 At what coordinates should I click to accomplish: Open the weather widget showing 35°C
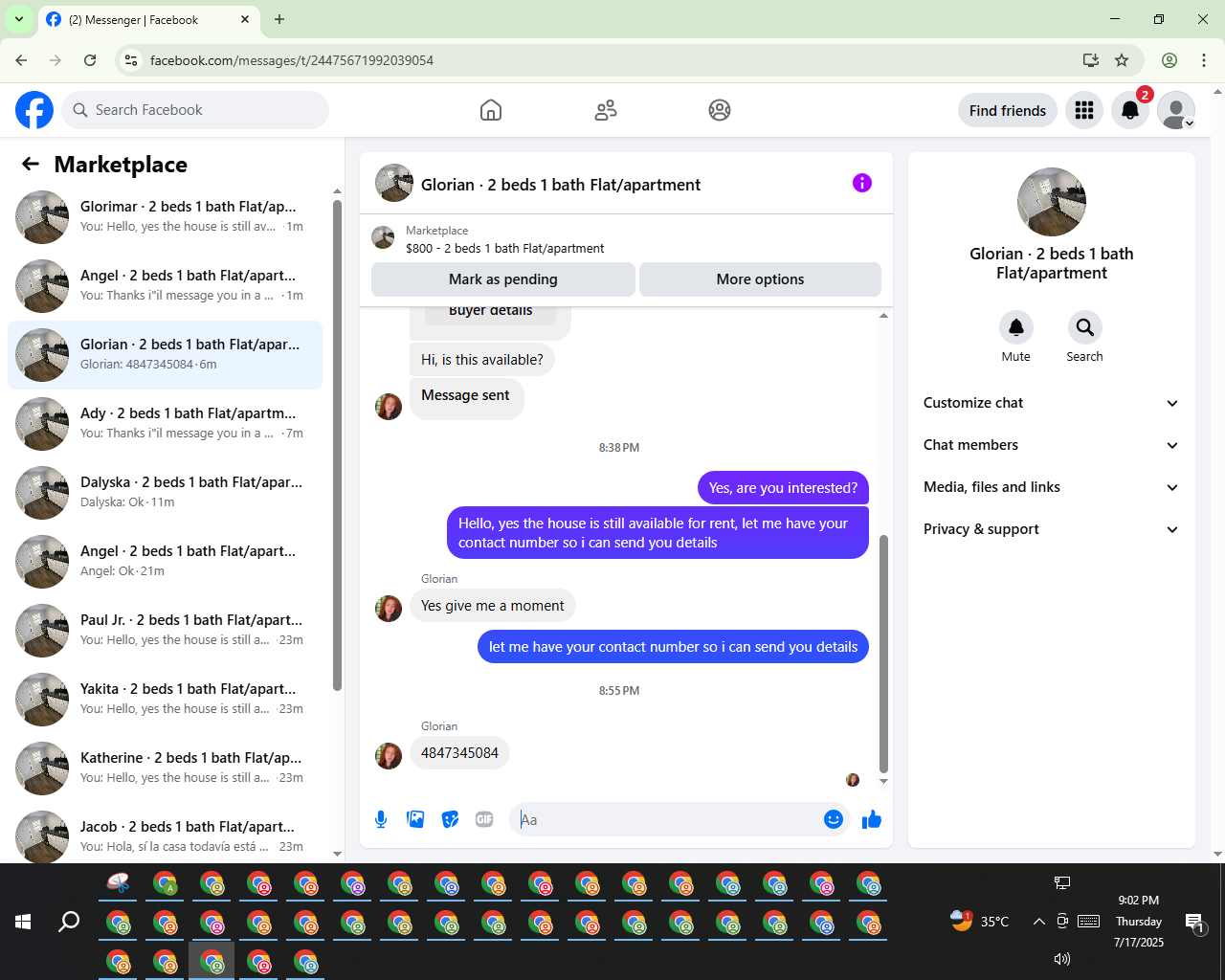[979, 922]
